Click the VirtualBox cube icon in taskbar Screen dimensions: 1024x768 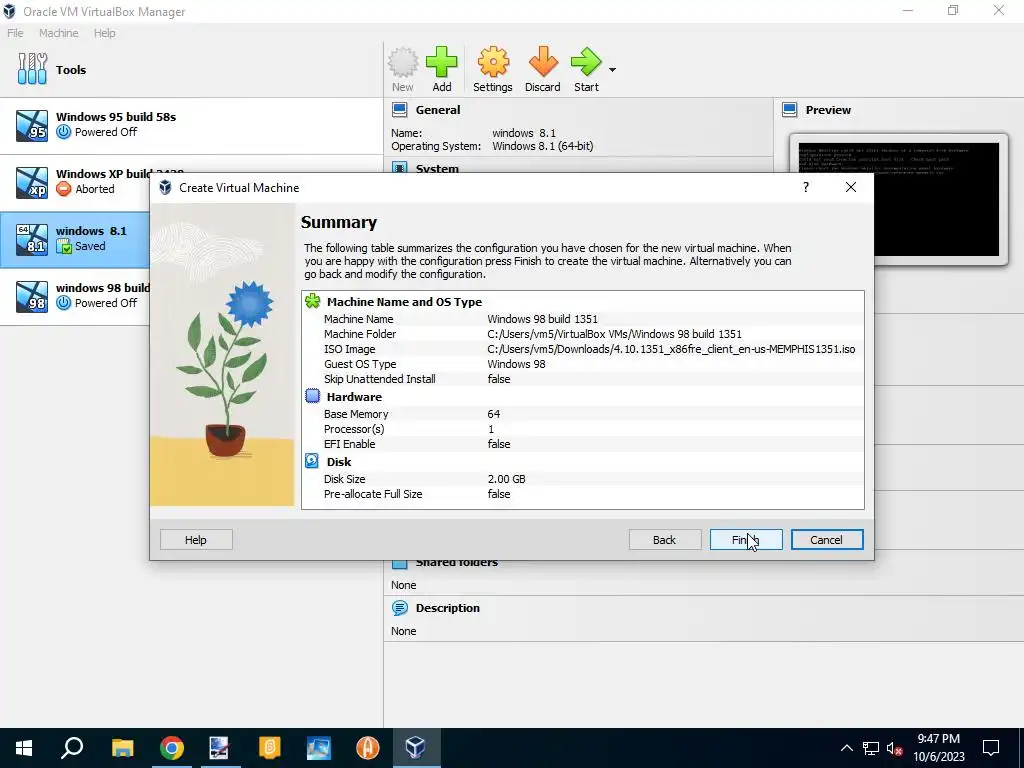[x=416, y=747]
